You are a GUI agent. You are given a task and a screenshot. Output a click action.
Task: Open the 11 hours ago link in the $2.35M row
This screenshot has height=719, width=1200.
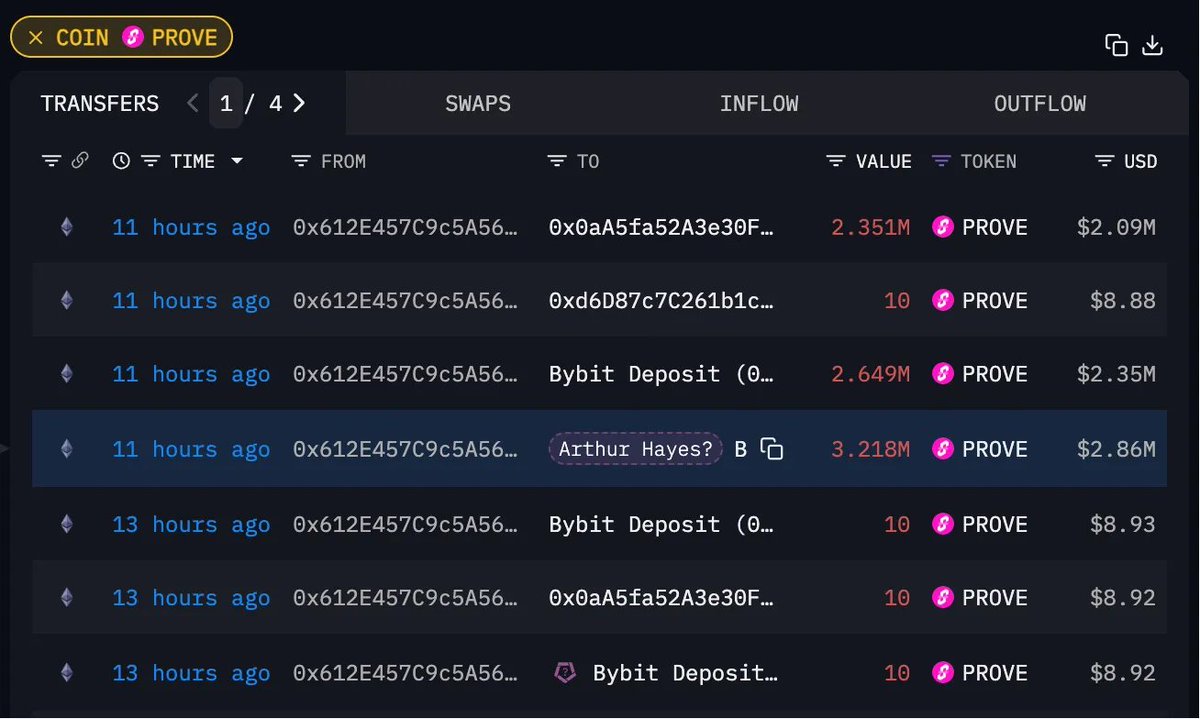pyautogui.click(x=191, y=374)
